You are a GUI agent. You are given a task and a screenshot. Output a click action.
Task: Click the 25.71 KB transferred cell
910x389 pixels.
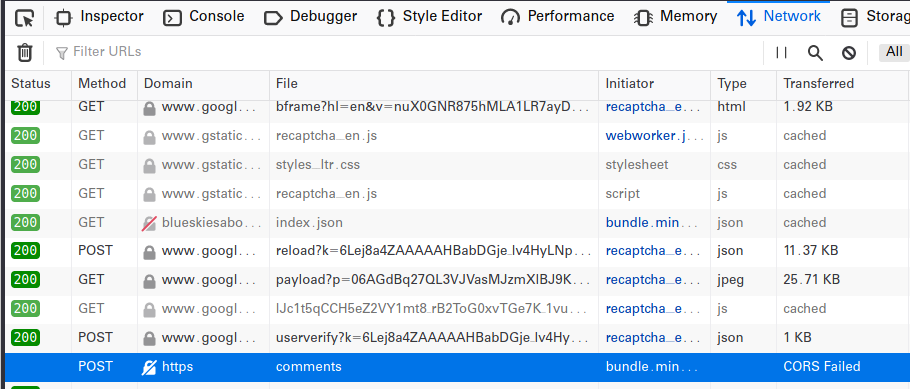(811, 280)
